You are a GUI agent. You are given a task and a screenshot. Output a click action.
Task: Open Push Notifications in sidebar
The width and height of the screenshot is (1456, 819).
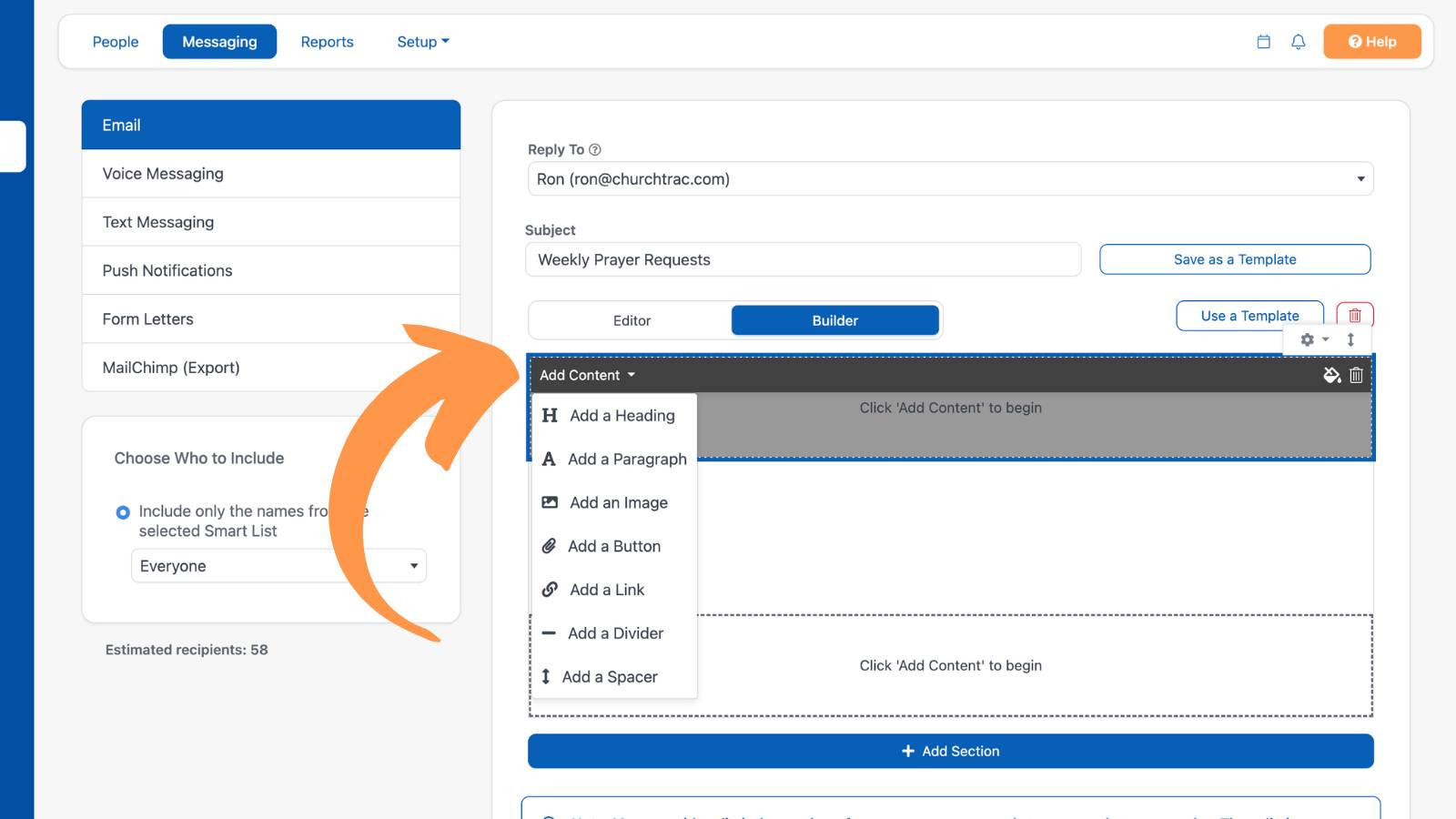pos(271,270)
